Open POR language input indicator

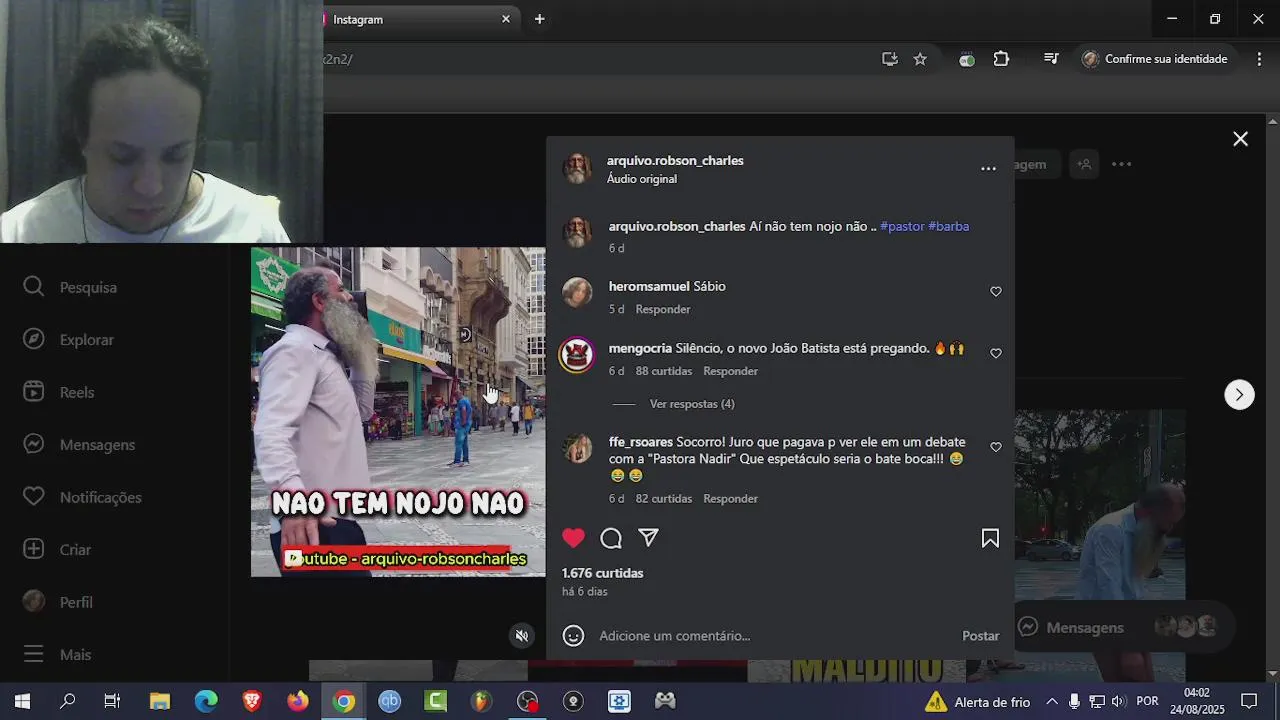pyautogui.click(x=1148, y=702)
